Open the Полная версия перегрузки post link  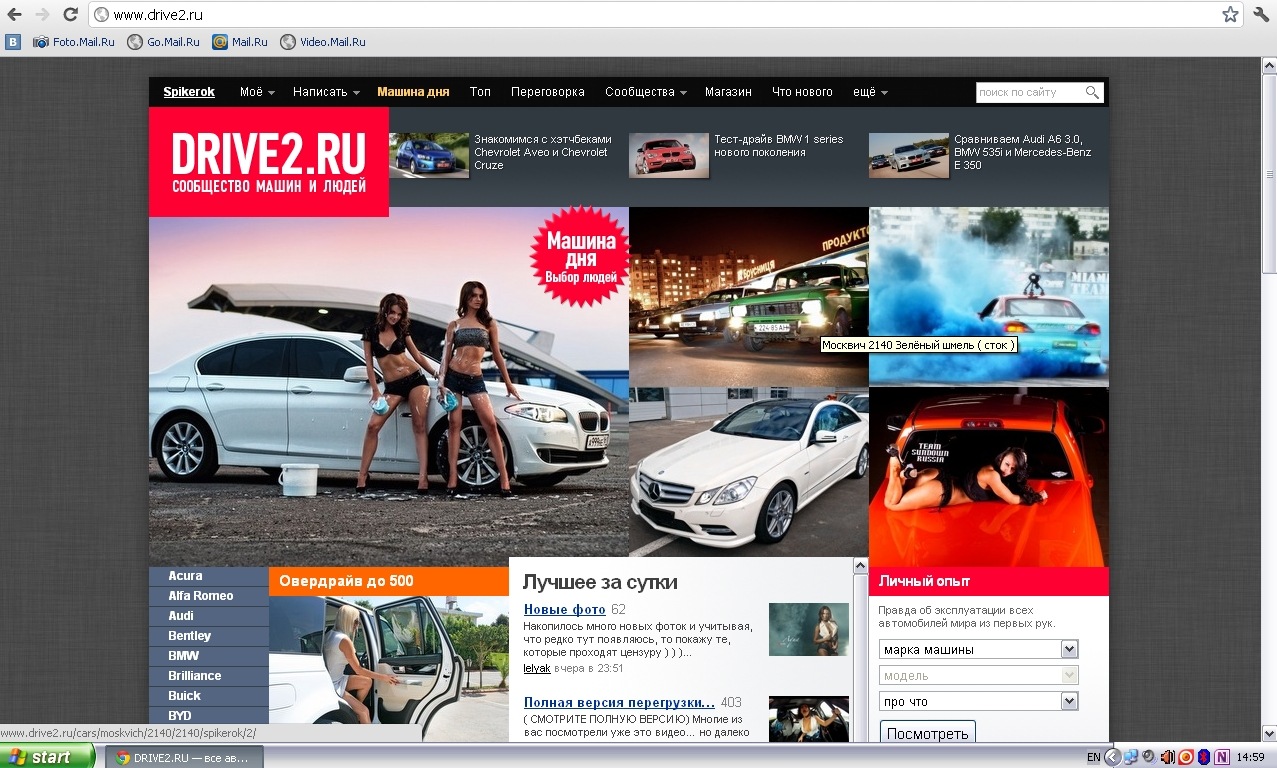(619, 702)
